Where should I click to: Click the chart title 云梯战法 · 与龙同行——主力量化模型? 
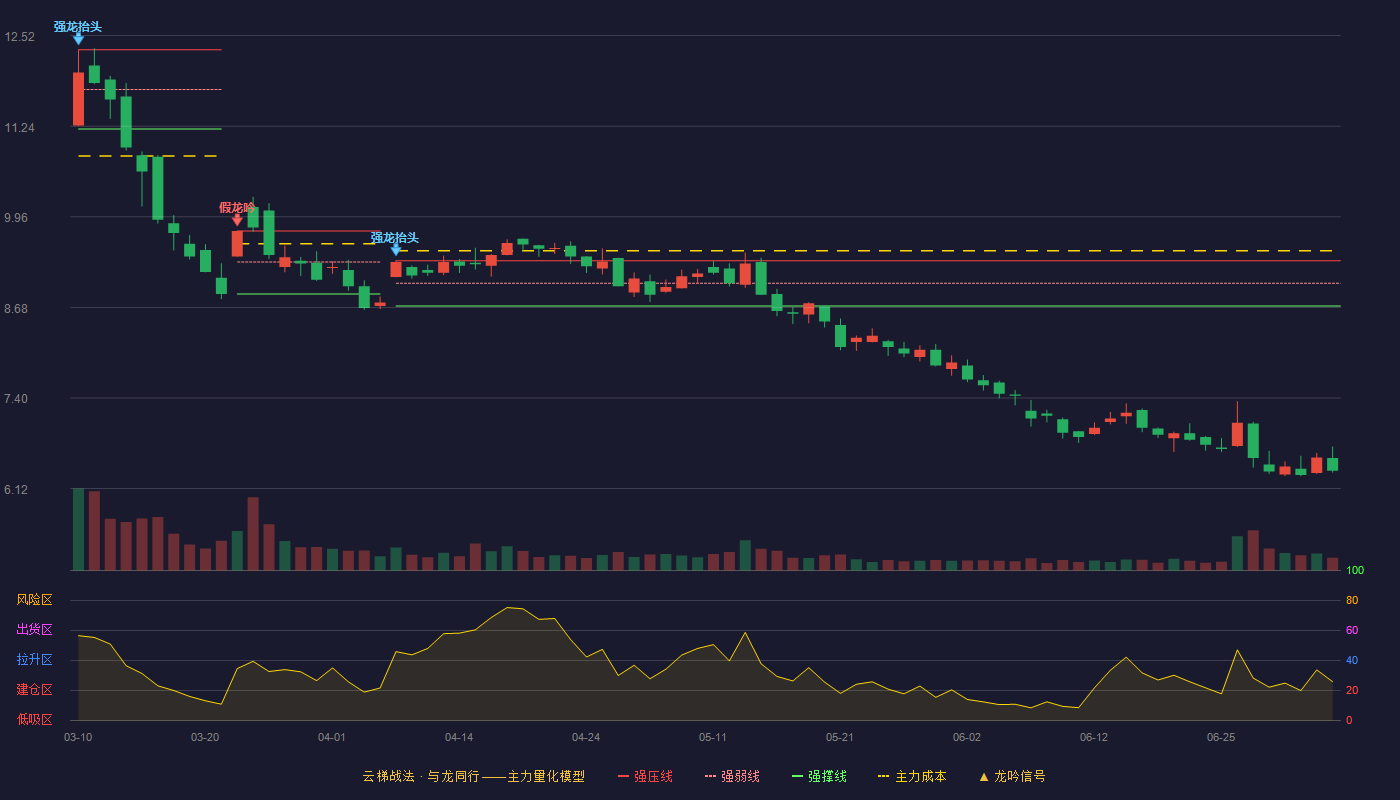coord(474,776)
